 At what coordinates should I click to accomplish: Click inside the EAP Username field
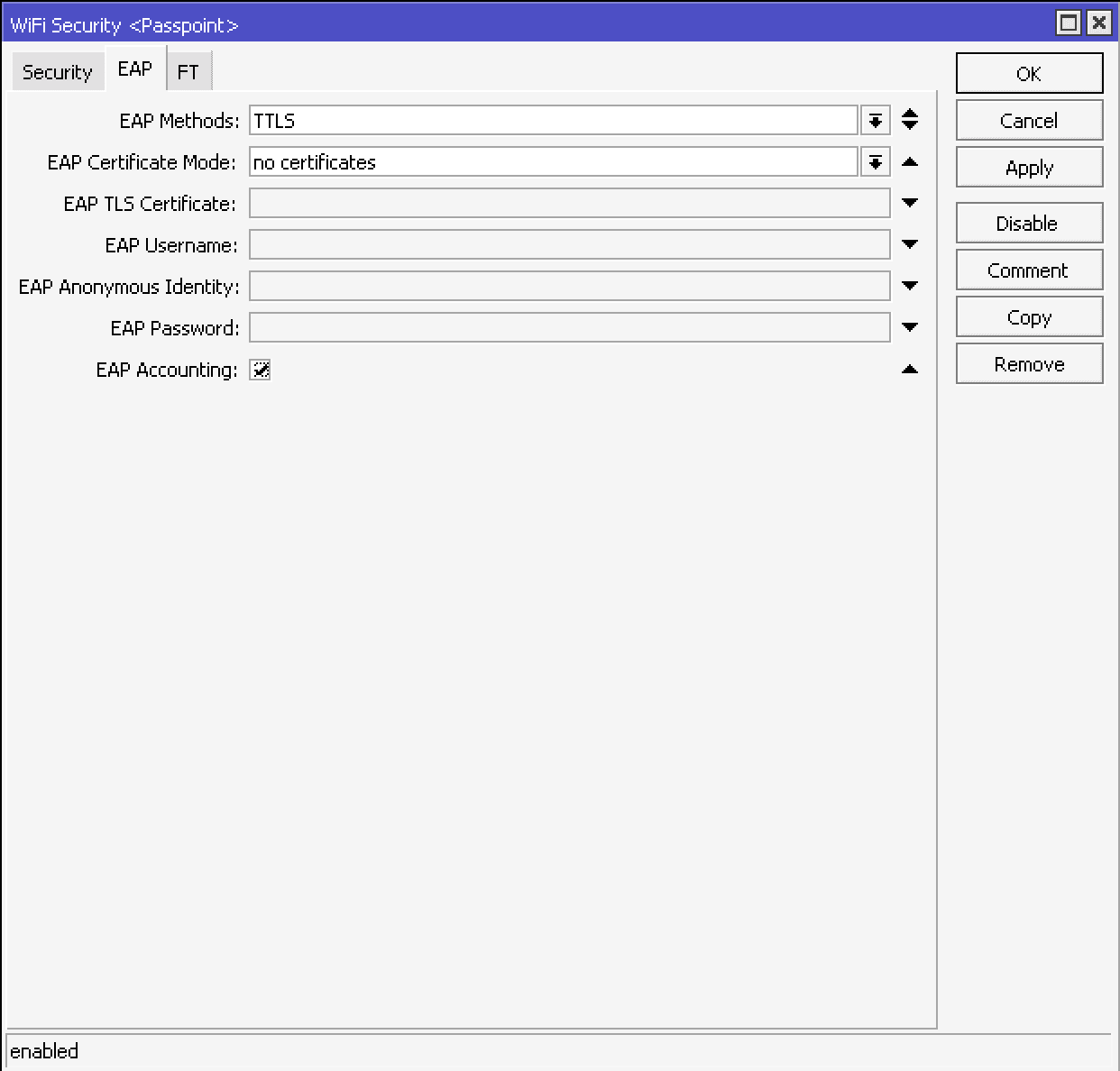[x=568, y=244]
